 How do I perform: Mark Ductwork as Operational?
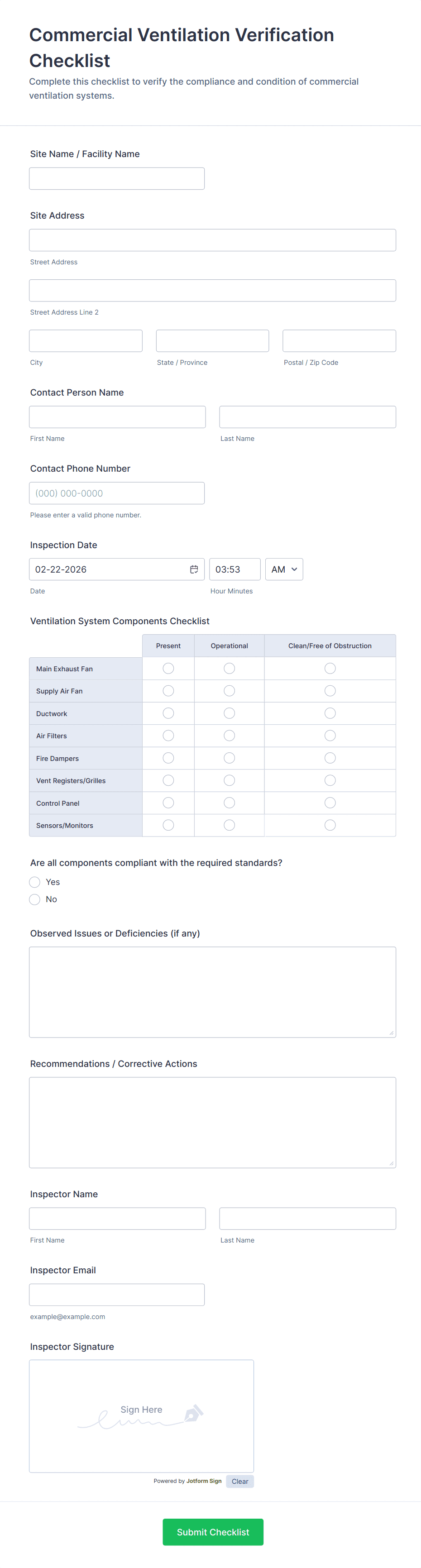coord(230,713)
